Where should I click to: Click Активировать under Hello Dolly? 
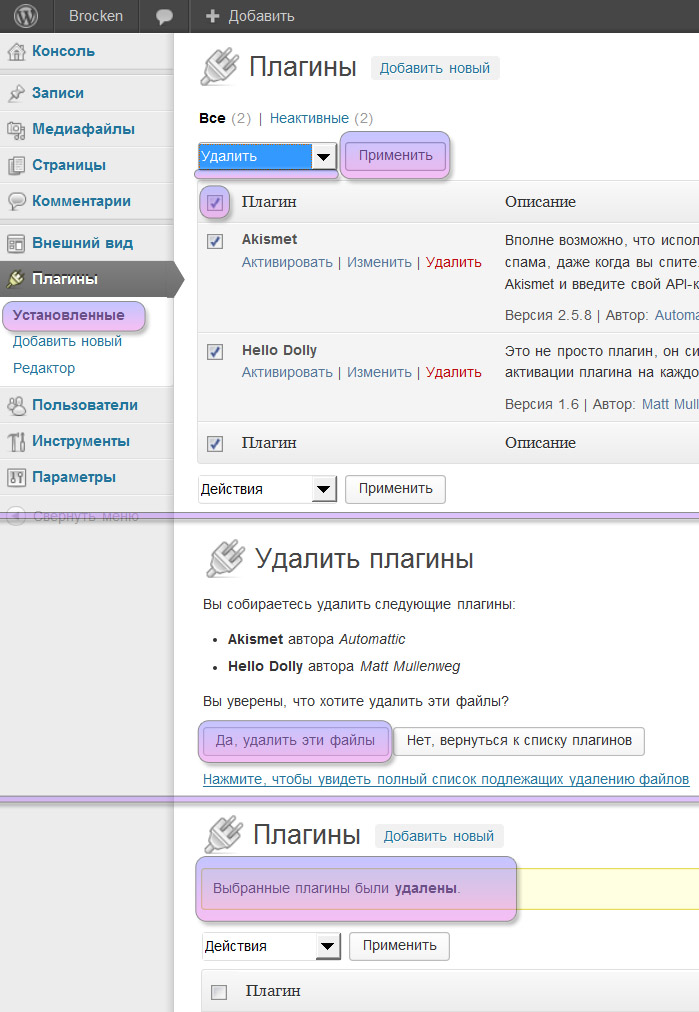287,373
